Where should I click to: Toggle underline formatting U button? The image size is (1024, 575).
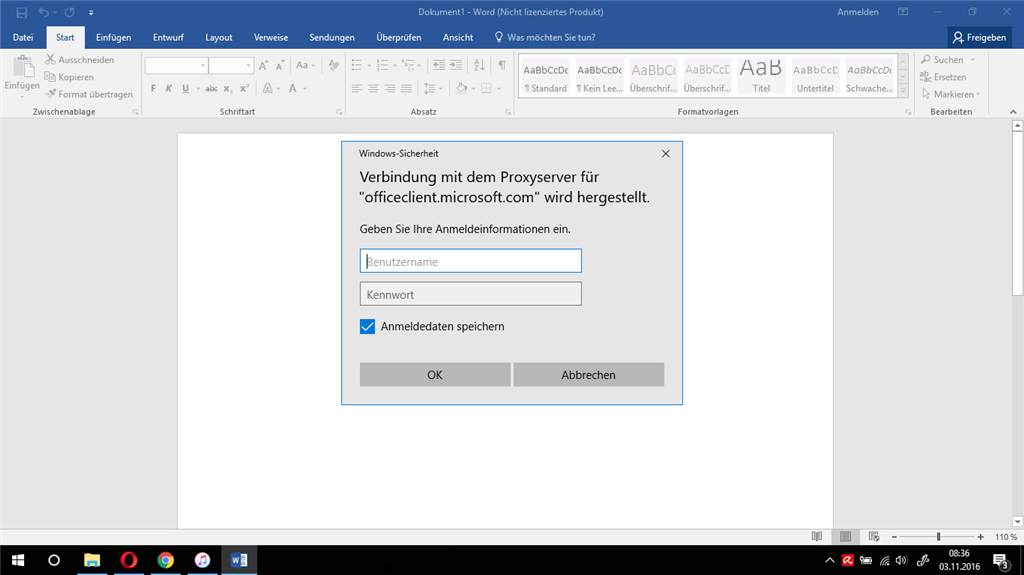pos(185,88)
